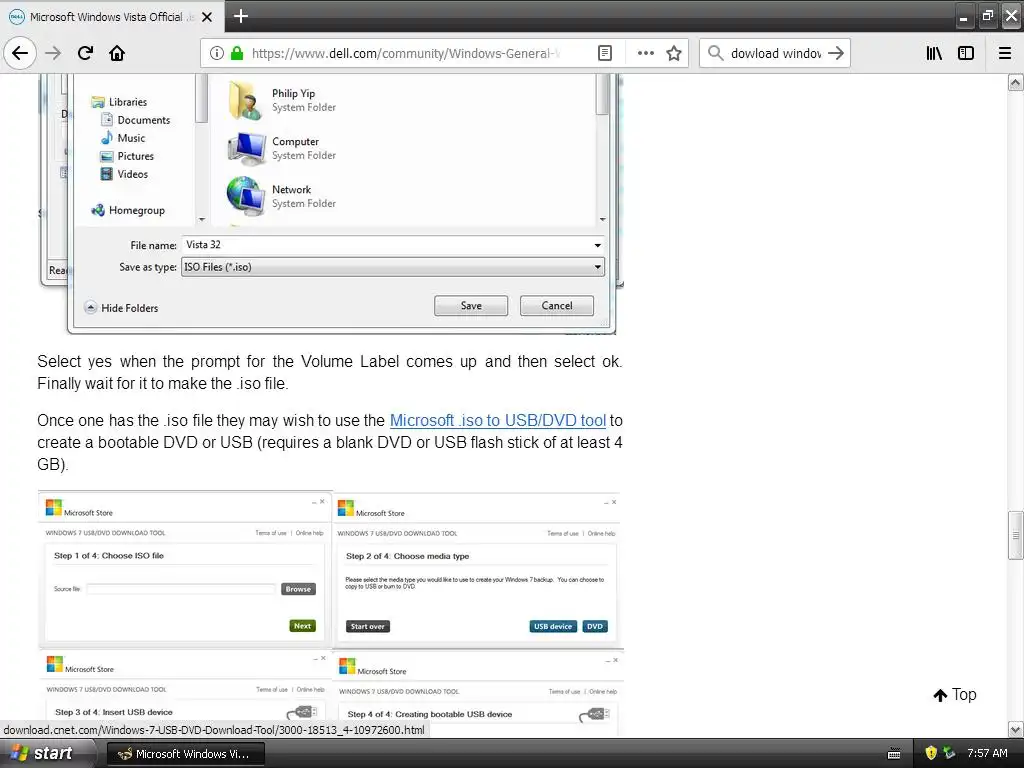Click the Cancel button in the dialog image

click(556, 306)
